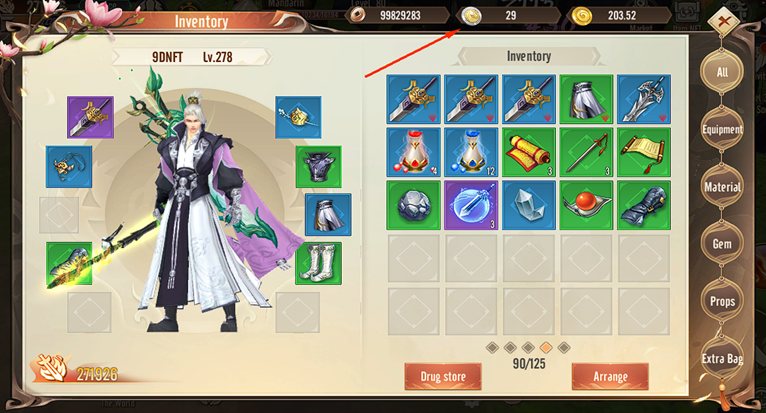Click the Arrange button
766x413 pixels.
coord(610,376)
